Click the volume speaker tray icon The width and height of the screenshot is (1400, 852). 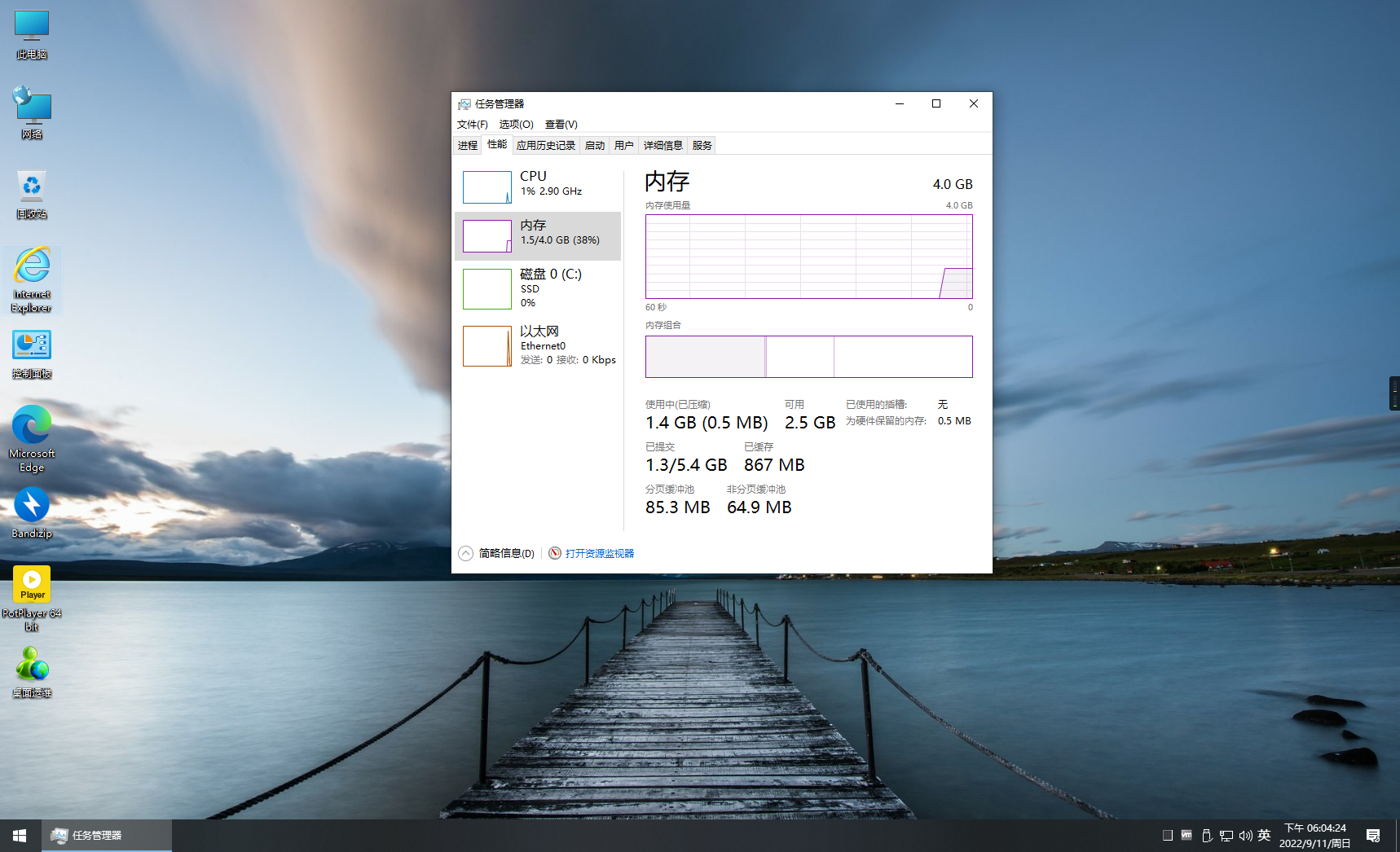point(1245,836)
